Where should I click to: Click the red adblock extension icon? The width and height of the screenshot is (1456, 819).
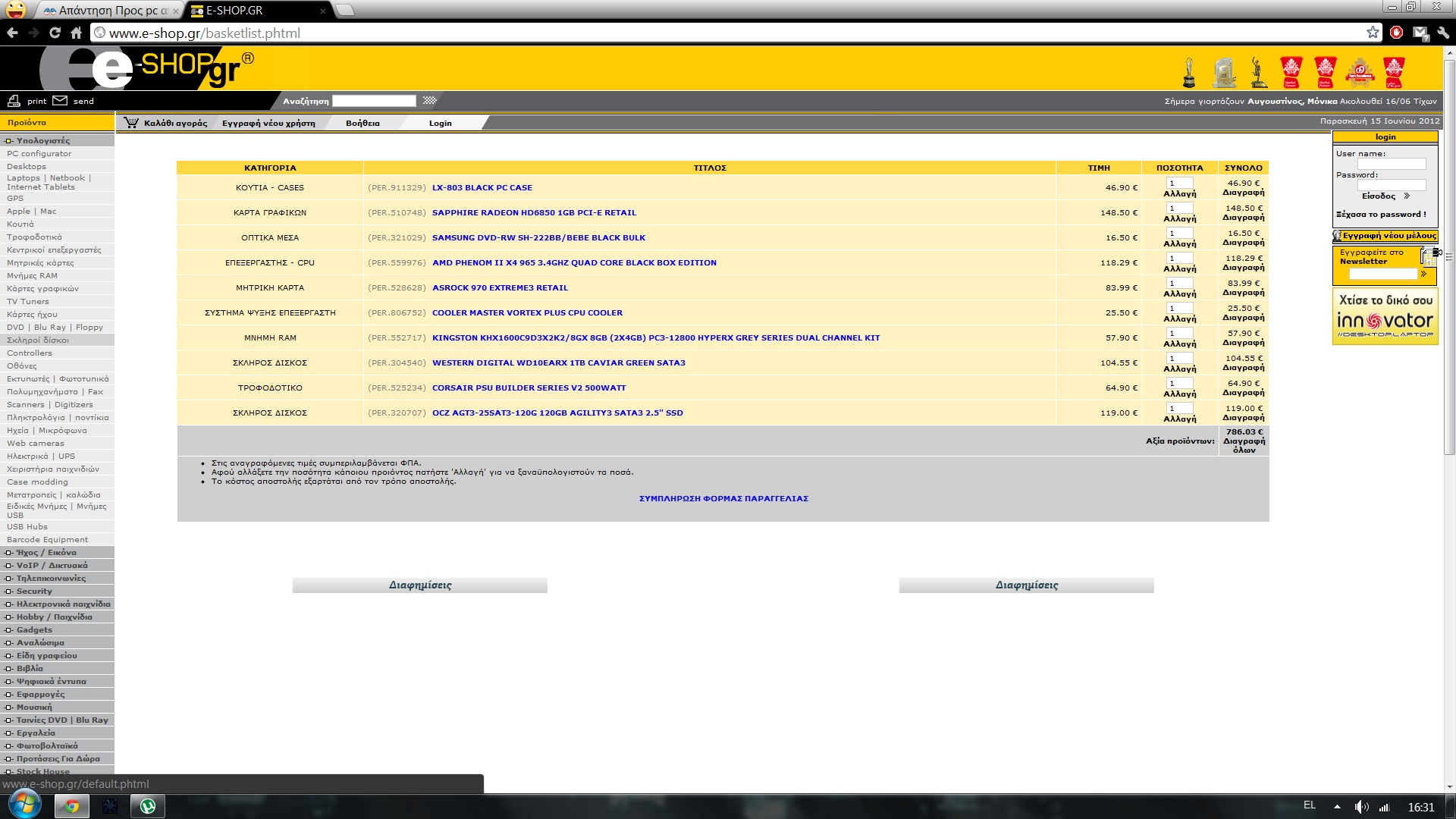click(x=1396, y=33)
